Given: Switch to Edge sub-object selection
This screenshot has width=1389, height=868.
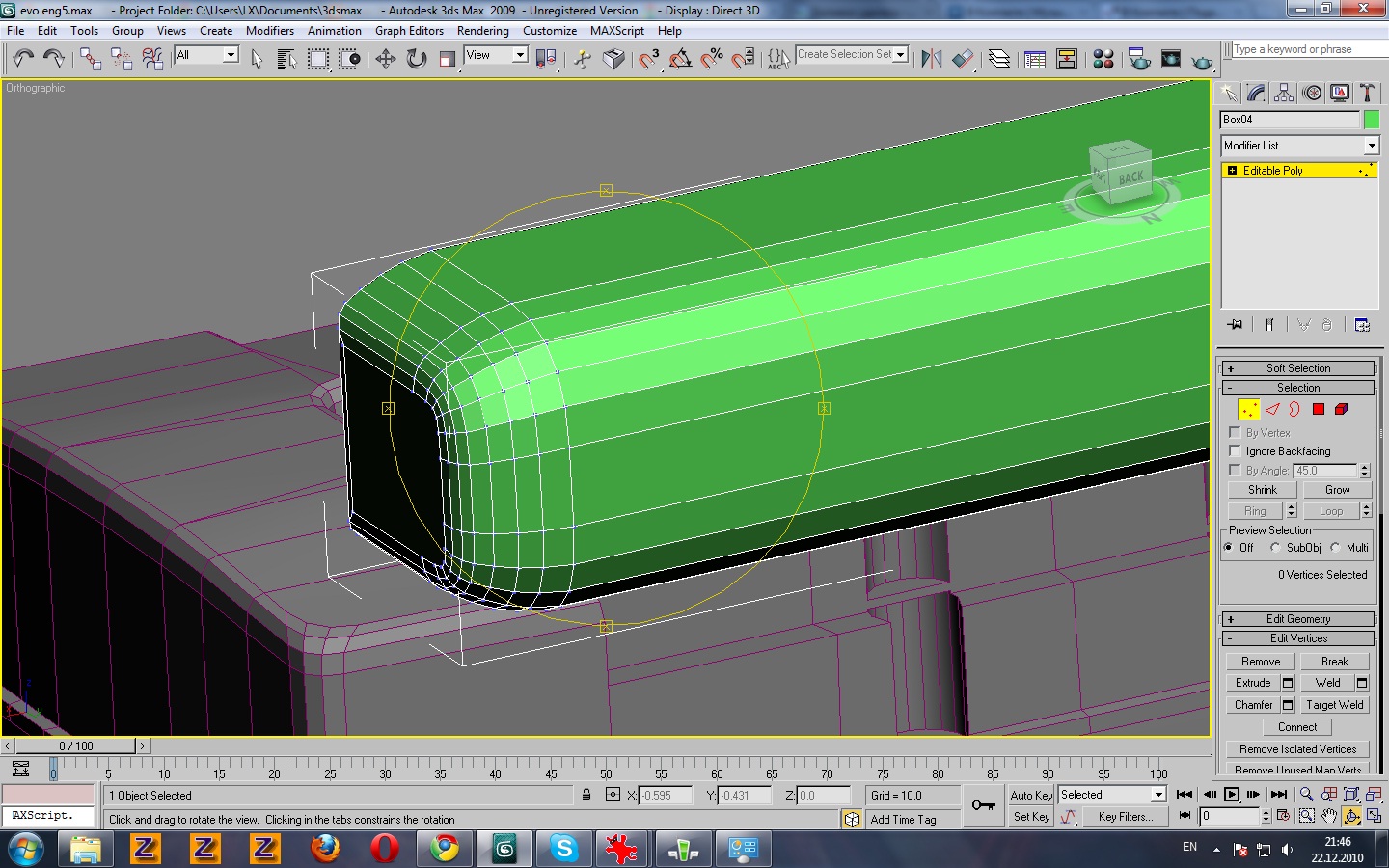Looking at the screenshot, I should (x=1272, y=409).
